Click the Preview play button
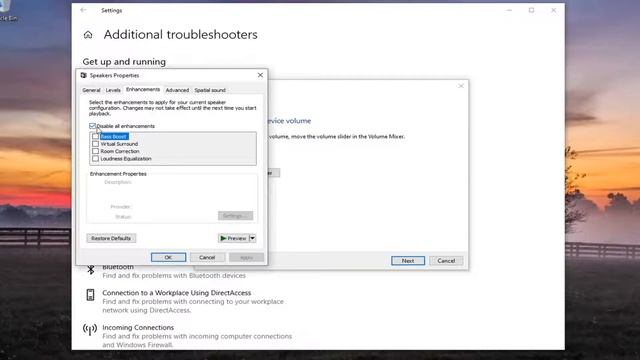640x360 pixels. pos(233,238)
